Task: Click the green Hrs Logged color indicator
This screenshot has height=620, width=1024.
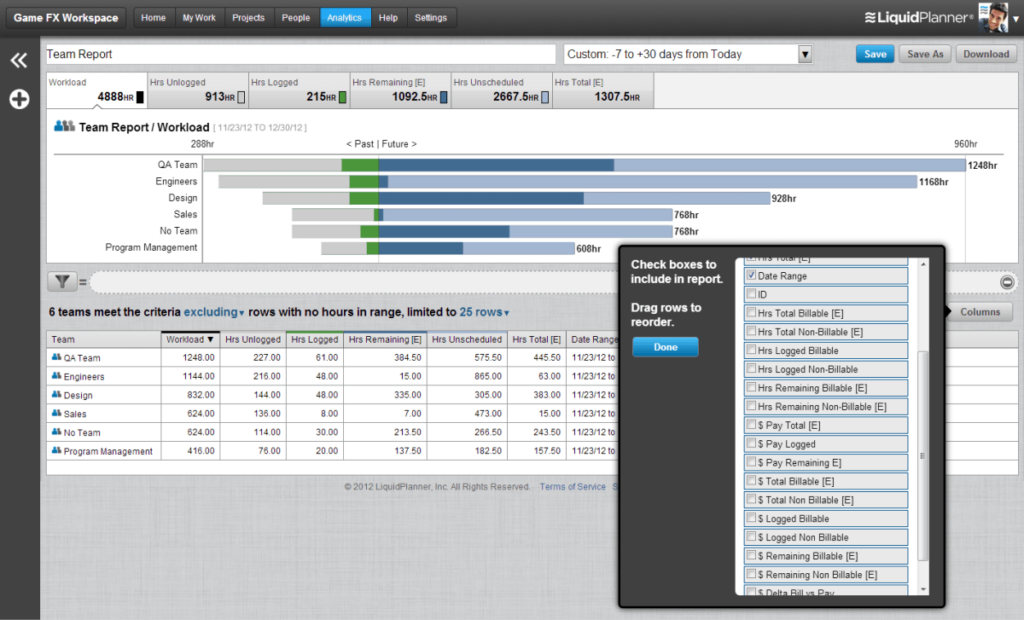Action: tap(343, 97)
